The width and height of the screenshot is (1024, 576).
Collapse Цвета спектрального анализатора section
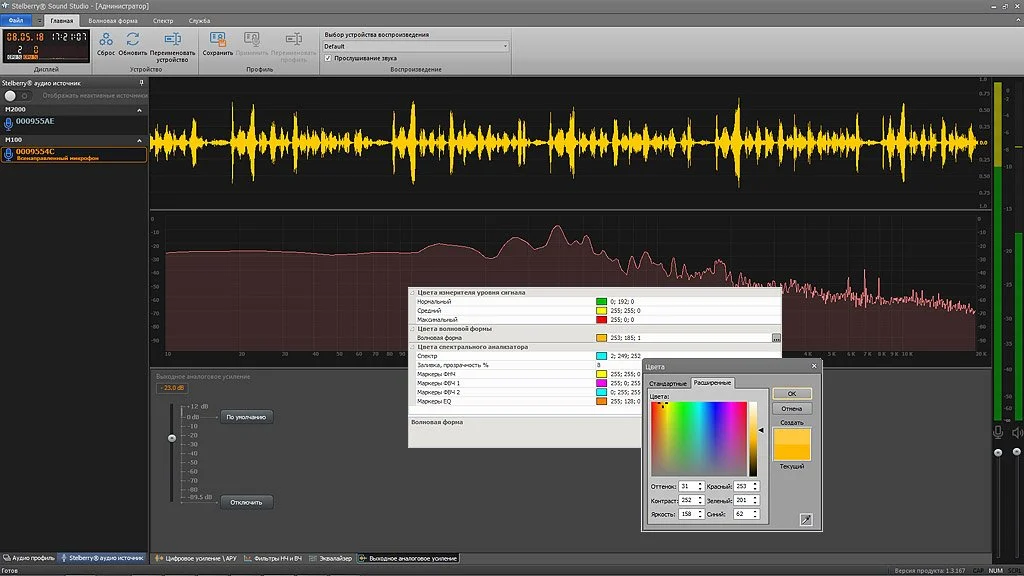point(412,347)
